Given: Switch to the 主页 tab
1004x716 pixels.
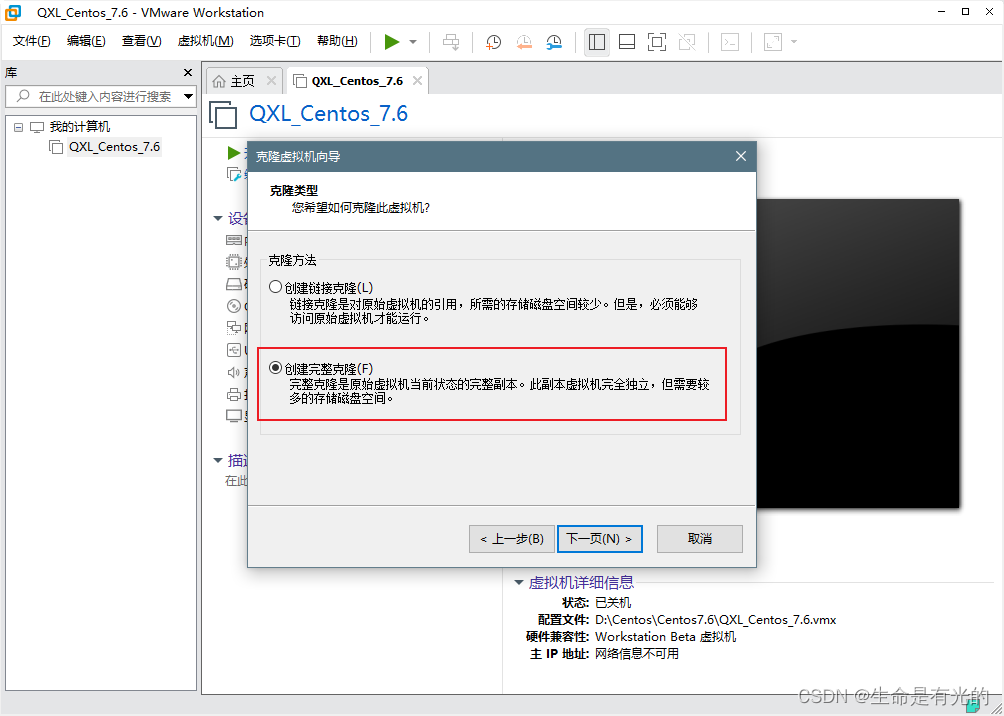Looking at the screenshot, I should point(243,81).
